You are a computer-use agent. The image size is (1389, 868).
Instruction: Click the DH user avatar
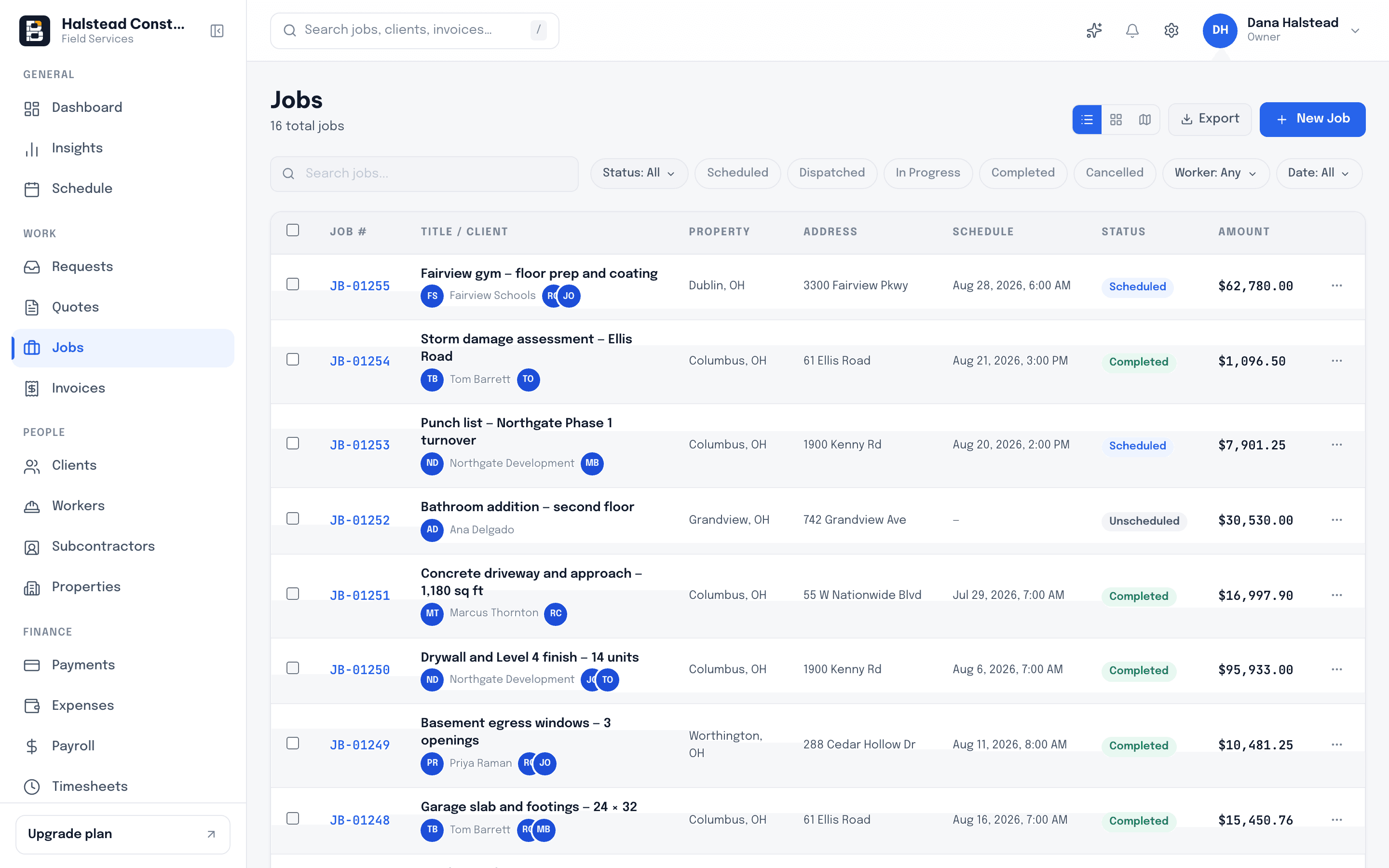pos(1220,30)
